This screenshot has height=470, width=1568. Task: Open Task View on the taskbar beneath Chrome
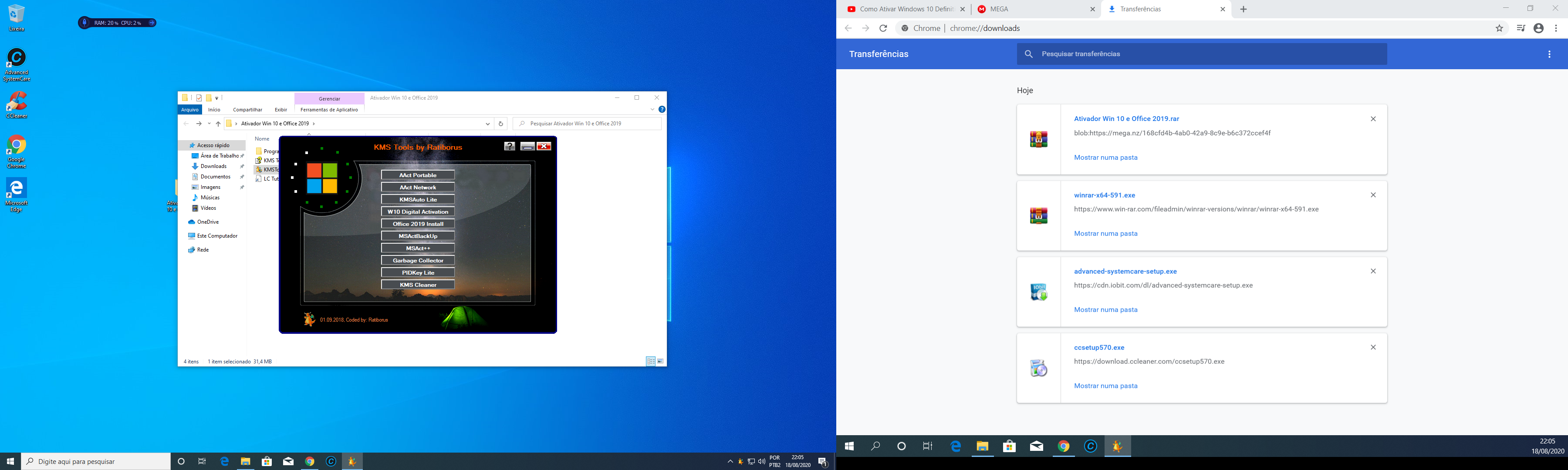tap(928, 446)
